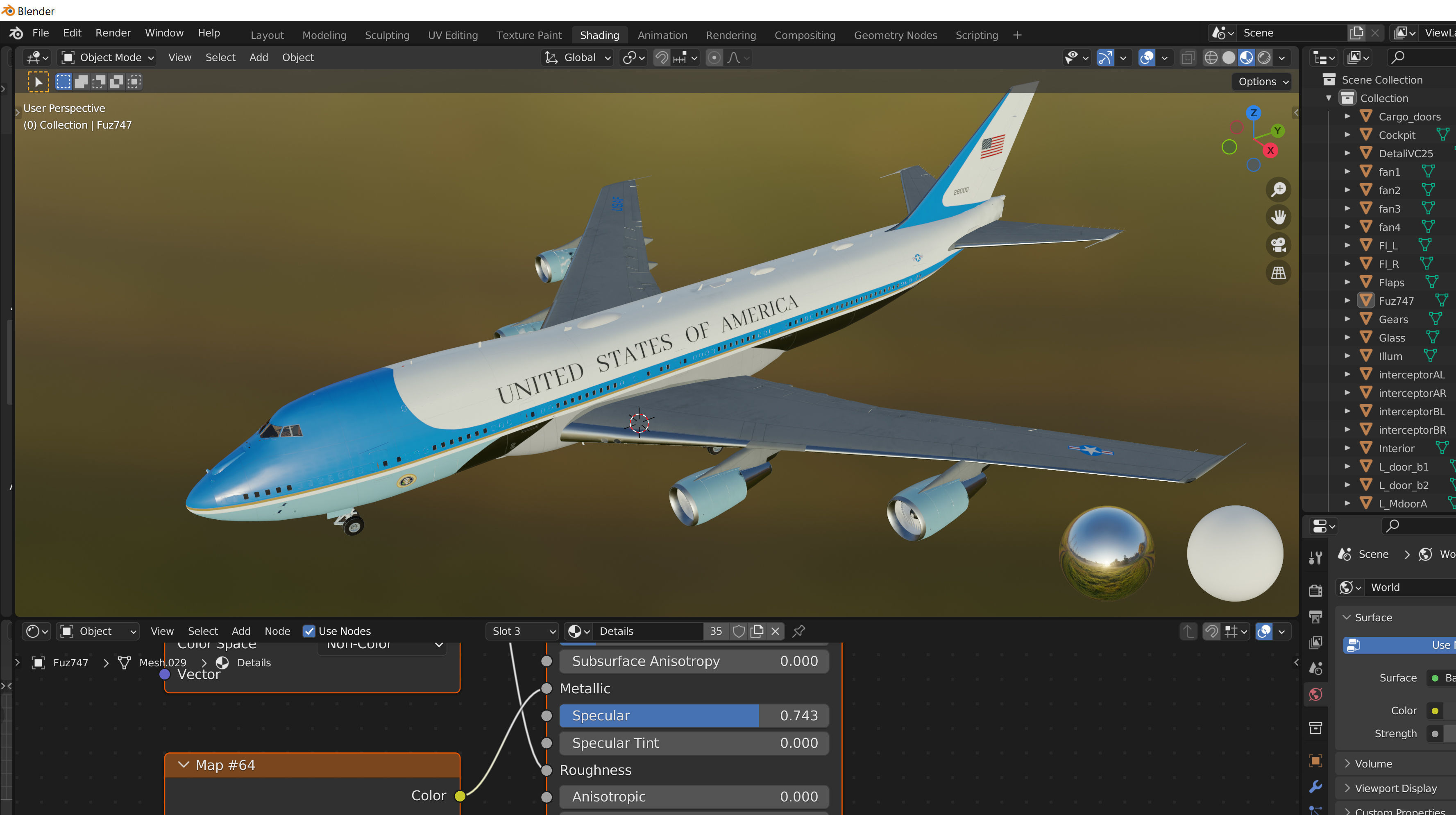Pin the node editor material
This screenshot has width=1456, height=815.
[x=798, y=631]
